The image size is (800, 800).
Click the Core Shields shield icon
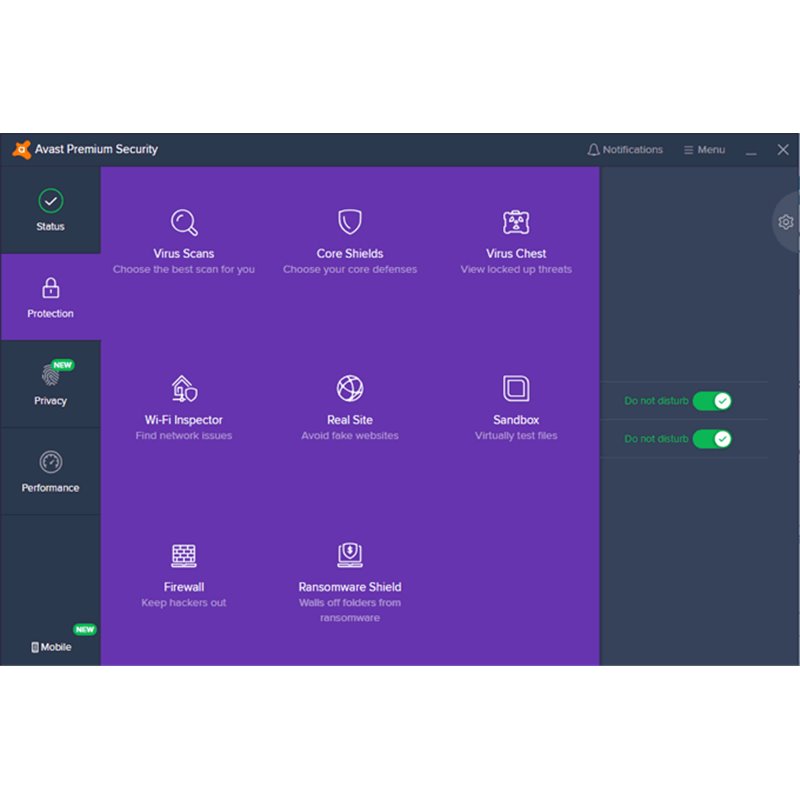tap(350, 222)
